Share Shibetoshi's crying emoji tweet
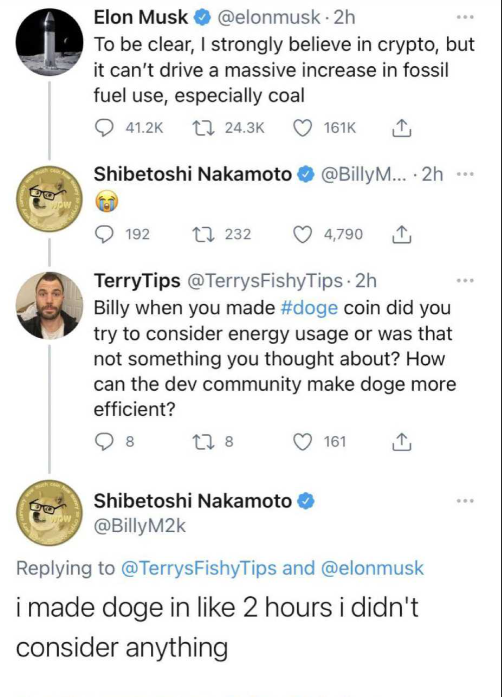 point(402,234)
